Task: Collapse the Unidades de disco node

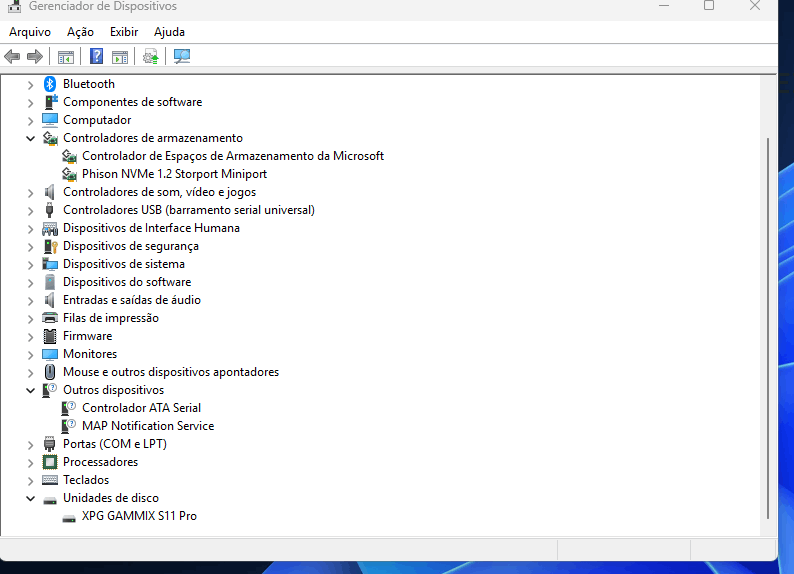Action: tap(30, 498)
